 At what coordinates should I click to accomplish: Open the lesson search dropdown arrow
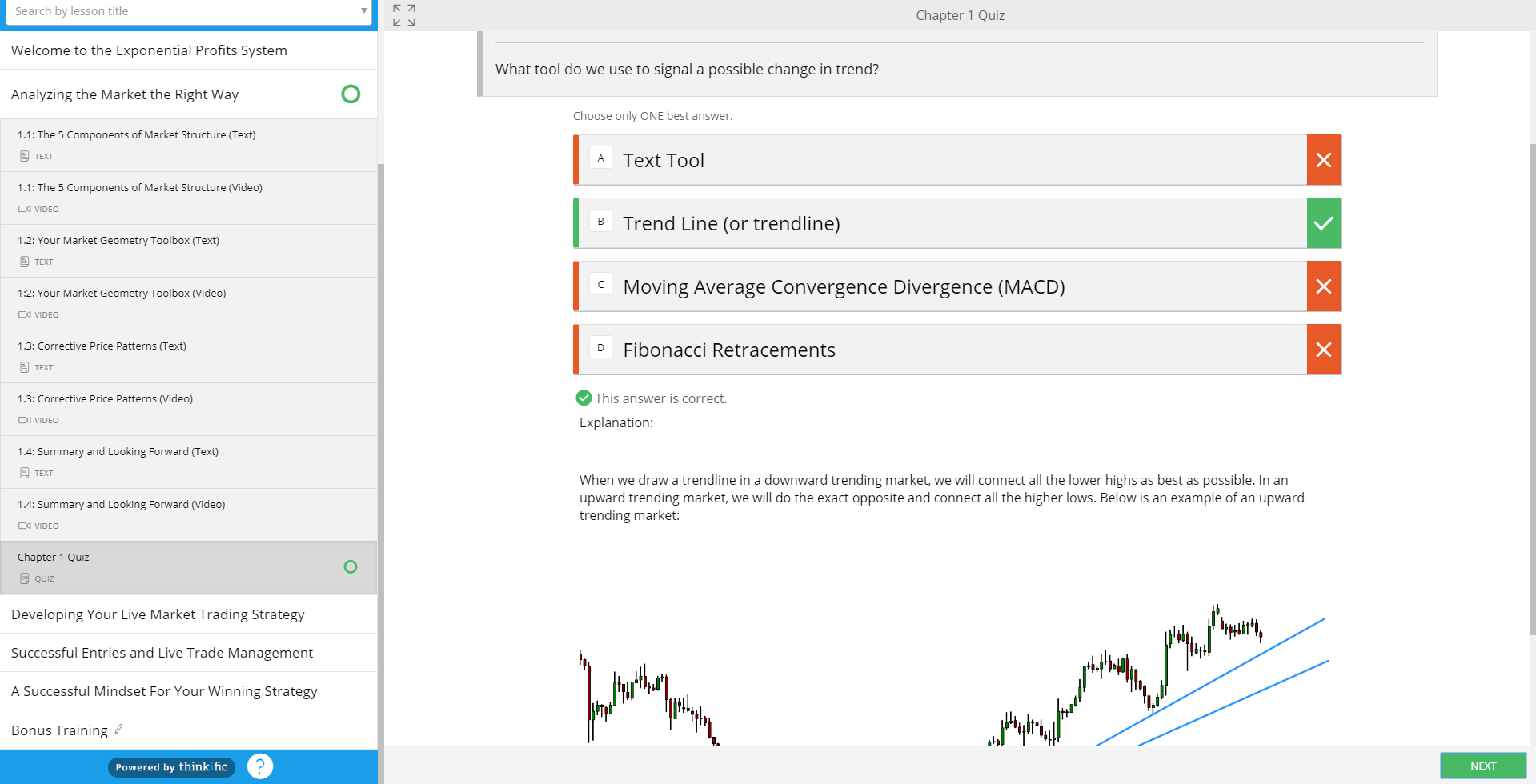coord(363,11)
